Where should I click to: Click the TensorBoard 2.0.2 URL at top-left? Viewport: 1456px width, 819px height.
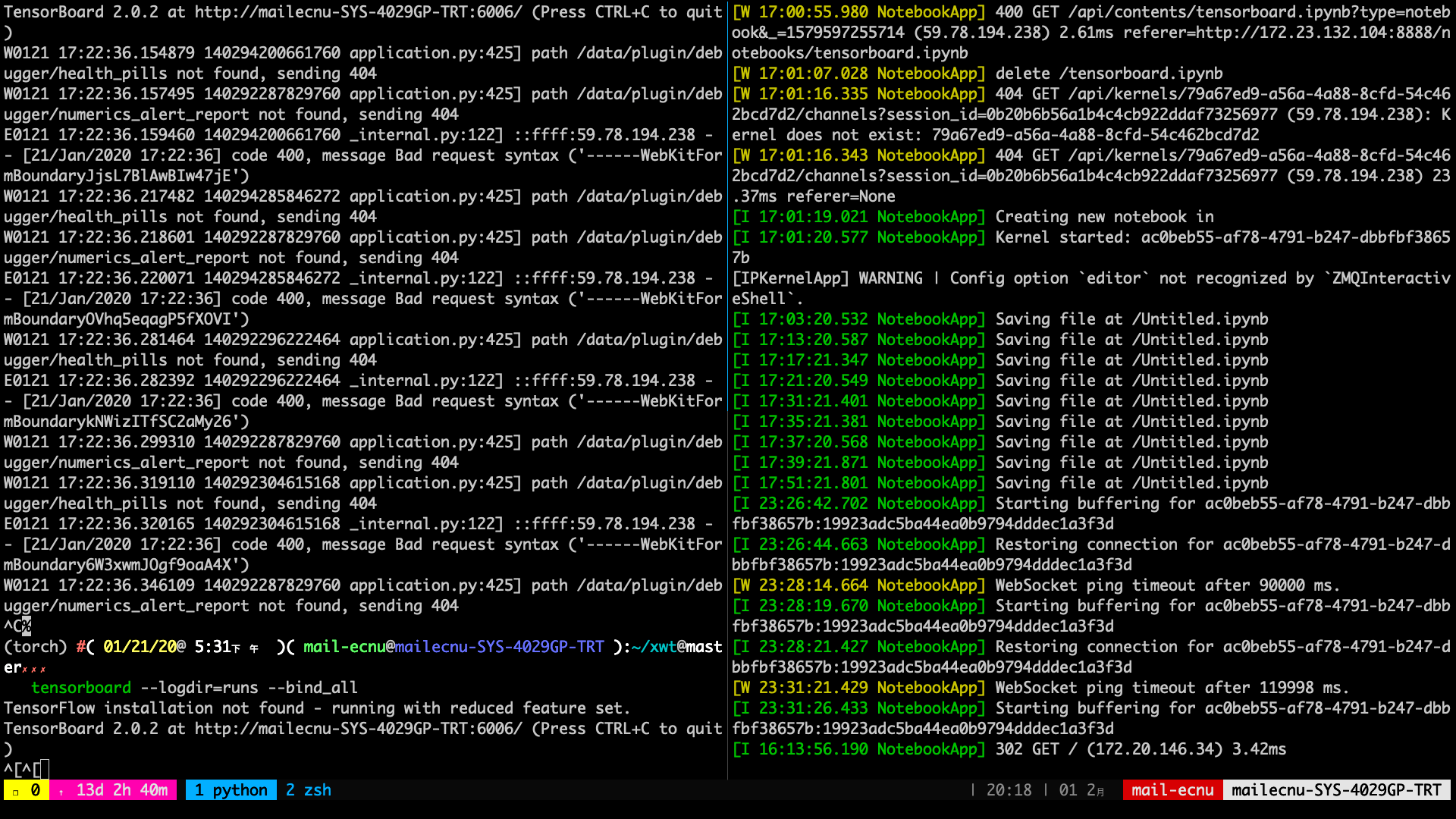[358, 12]
